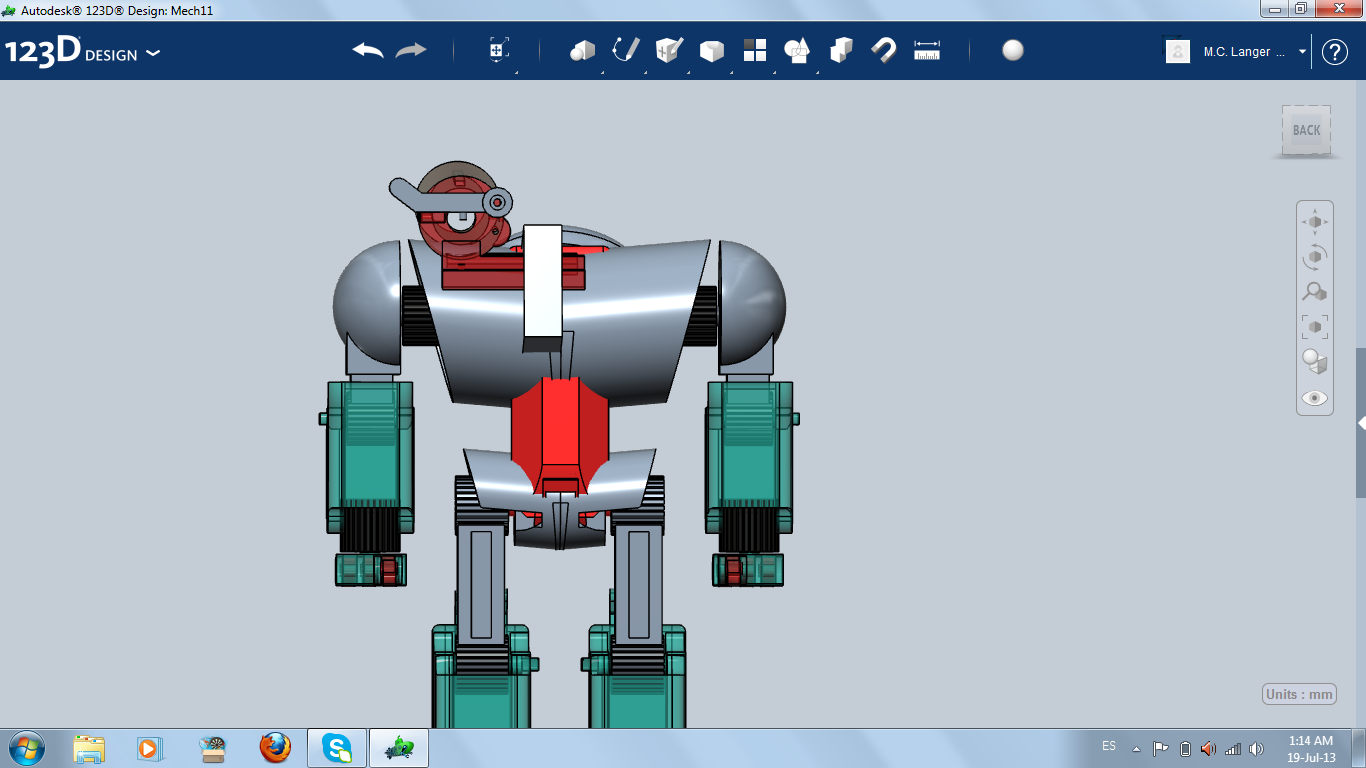This screenshot has height=768, width=1366.
Task: Open the Modify tool
Action: (711, 51)
